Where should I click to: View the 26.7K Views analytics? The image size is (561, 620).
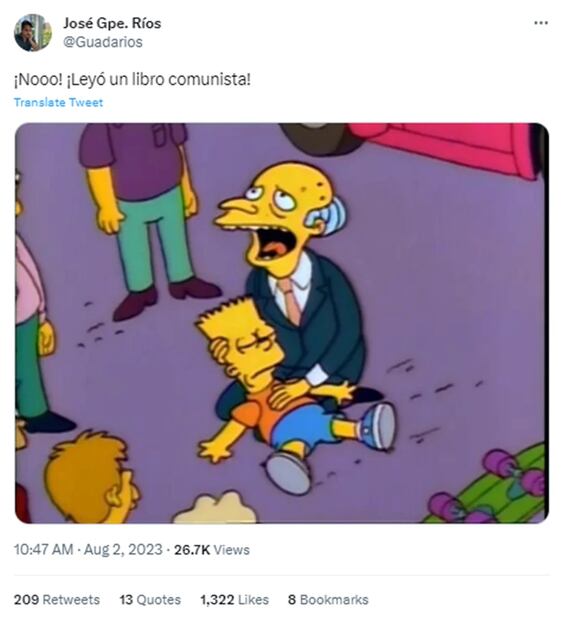coord(212,550)
